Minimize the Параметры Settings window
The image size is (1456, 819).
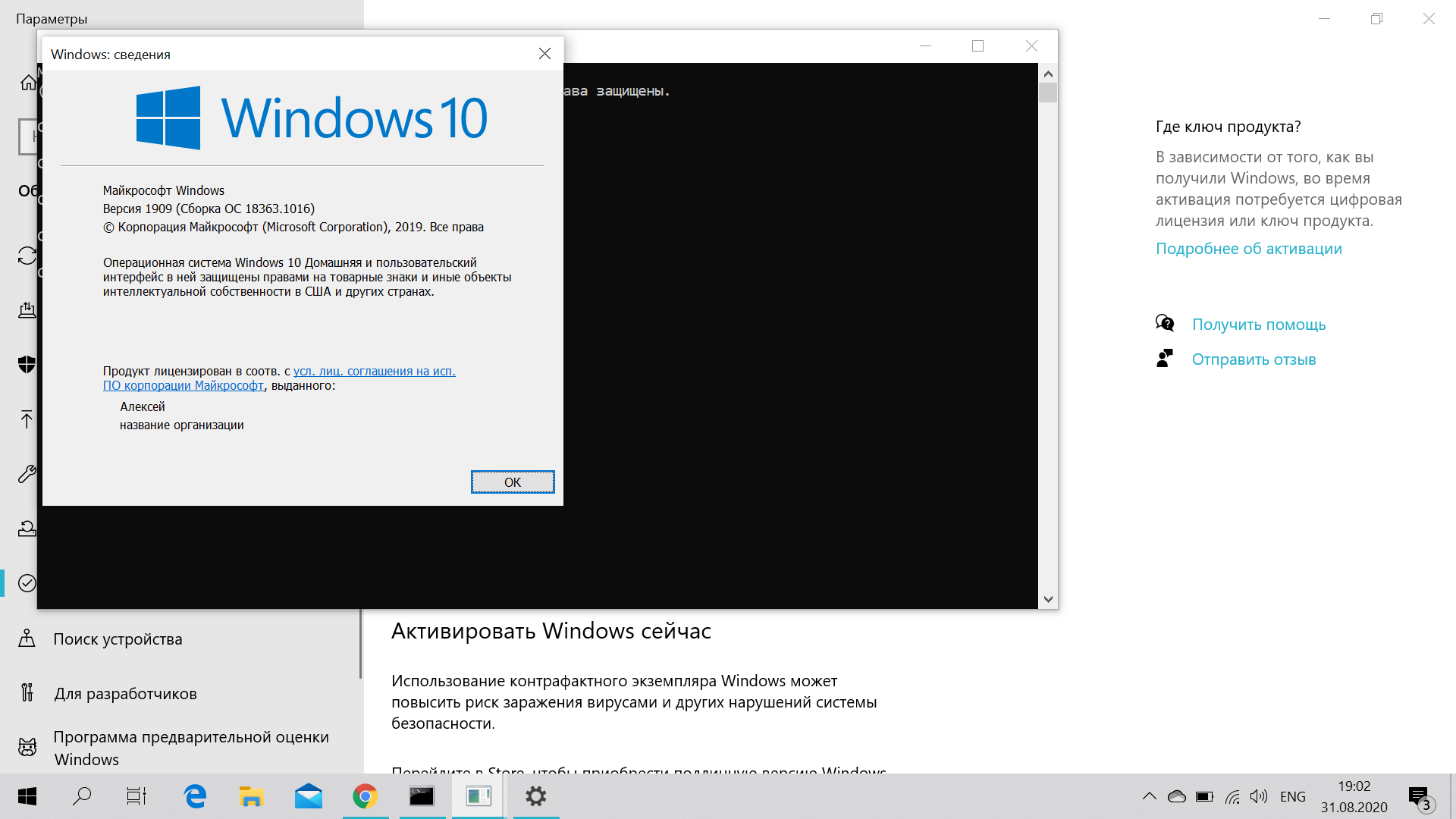(1325, 19)
